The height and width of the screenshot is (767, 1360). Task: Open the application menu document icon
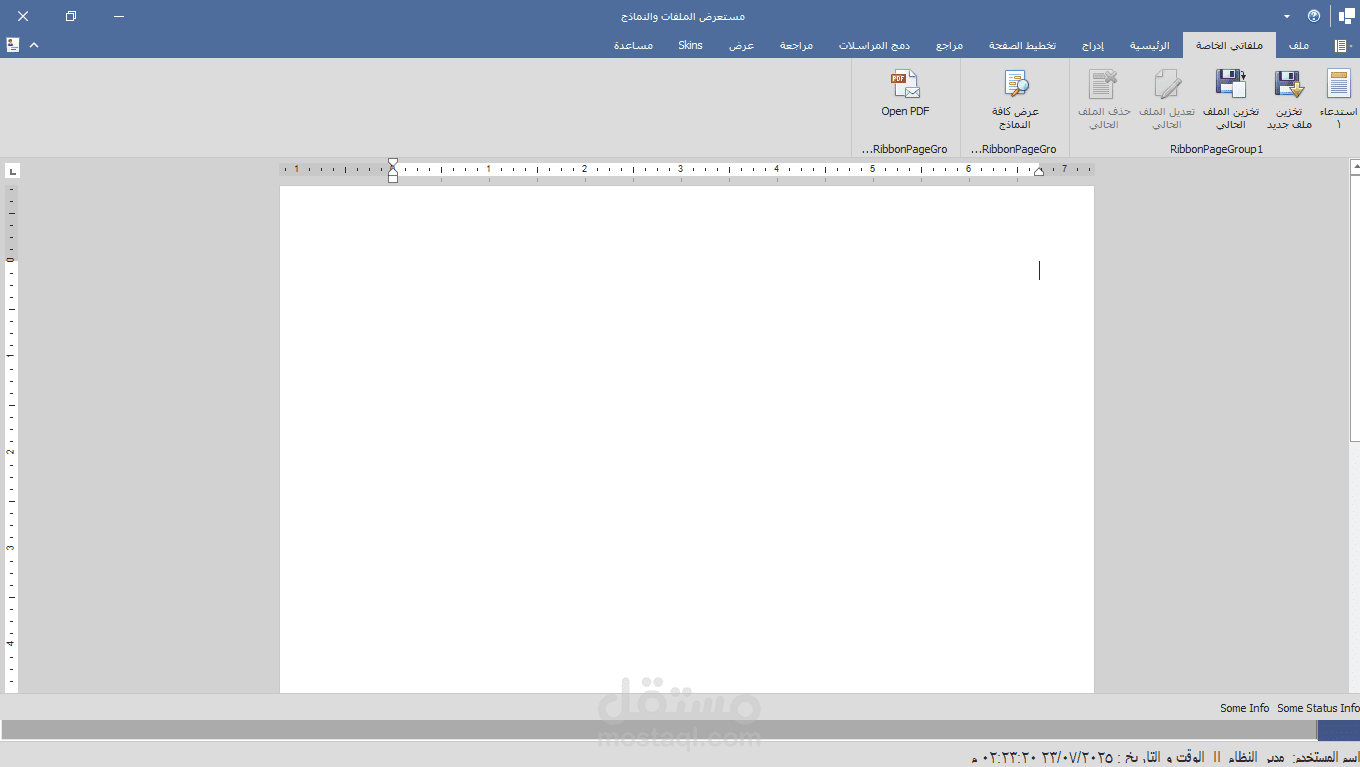pyautogui.click(x=1343, y=46)
